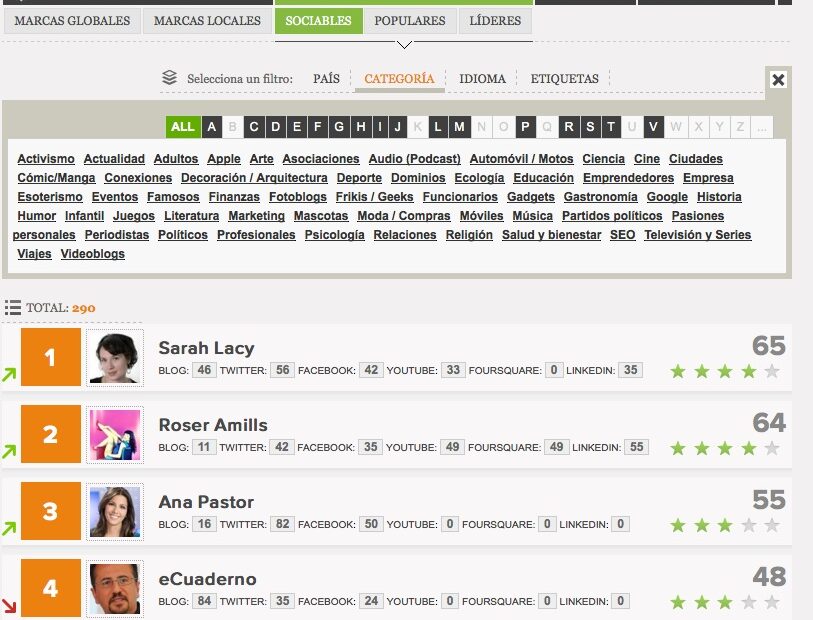Click Sarah Lacy's Twitter score 56
The width and height of the screenshot is (813, 620).
(283, 370)
